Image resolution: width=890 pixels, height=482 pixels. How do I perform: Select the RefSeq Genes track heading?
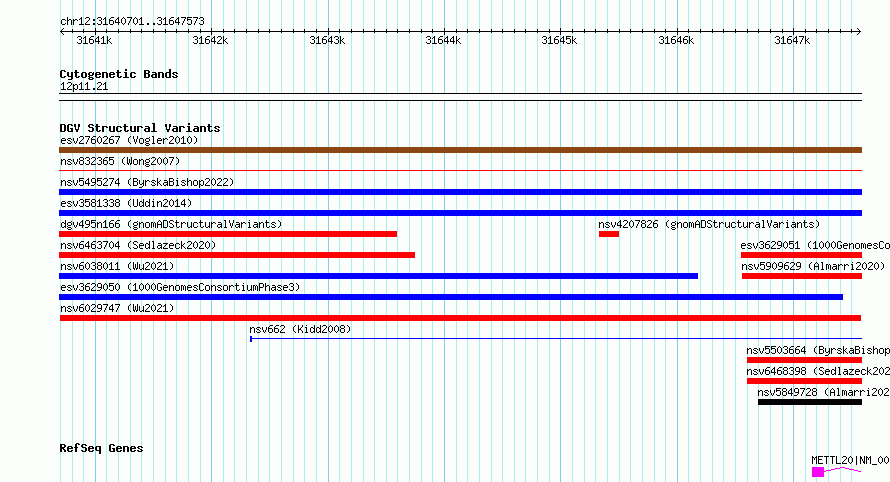101,448
